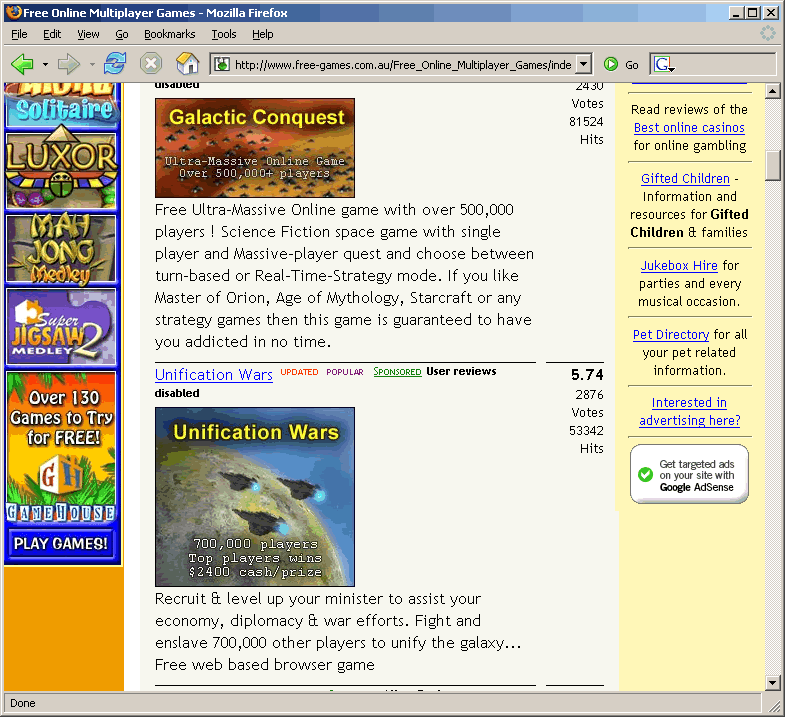Open the Unification Wars game link
Screen dimensions: 785x717
[214, 375]
